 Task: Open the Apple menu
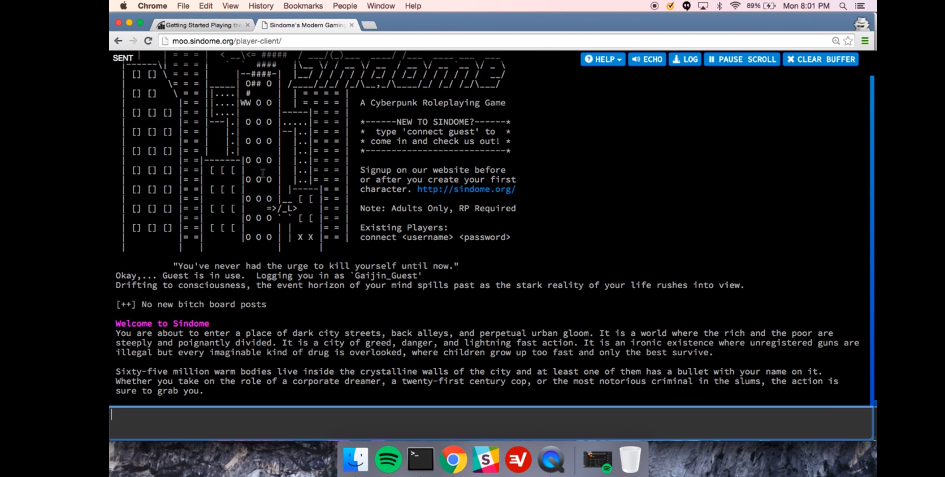[x=124, y=6]
